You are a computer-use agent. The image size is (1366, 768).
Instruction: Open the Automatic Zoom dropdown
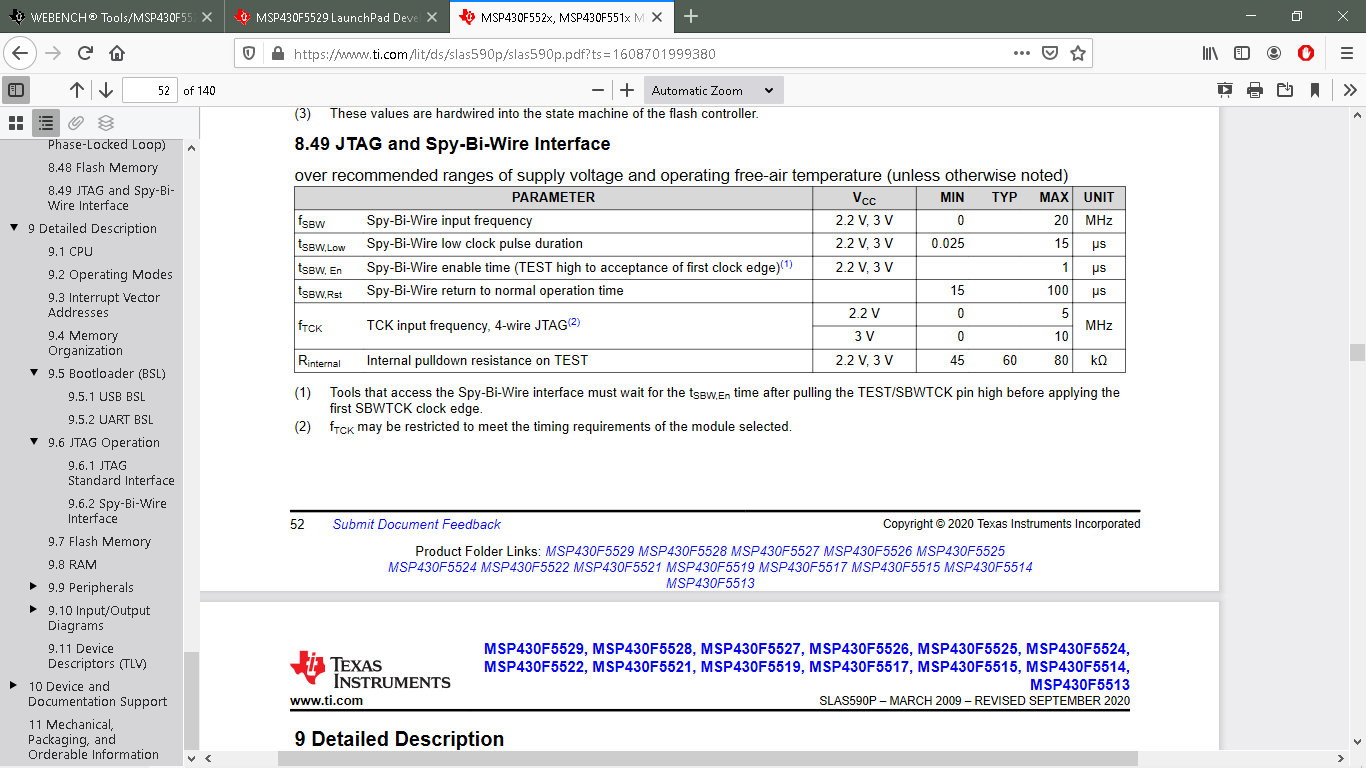tap(713, 90)
